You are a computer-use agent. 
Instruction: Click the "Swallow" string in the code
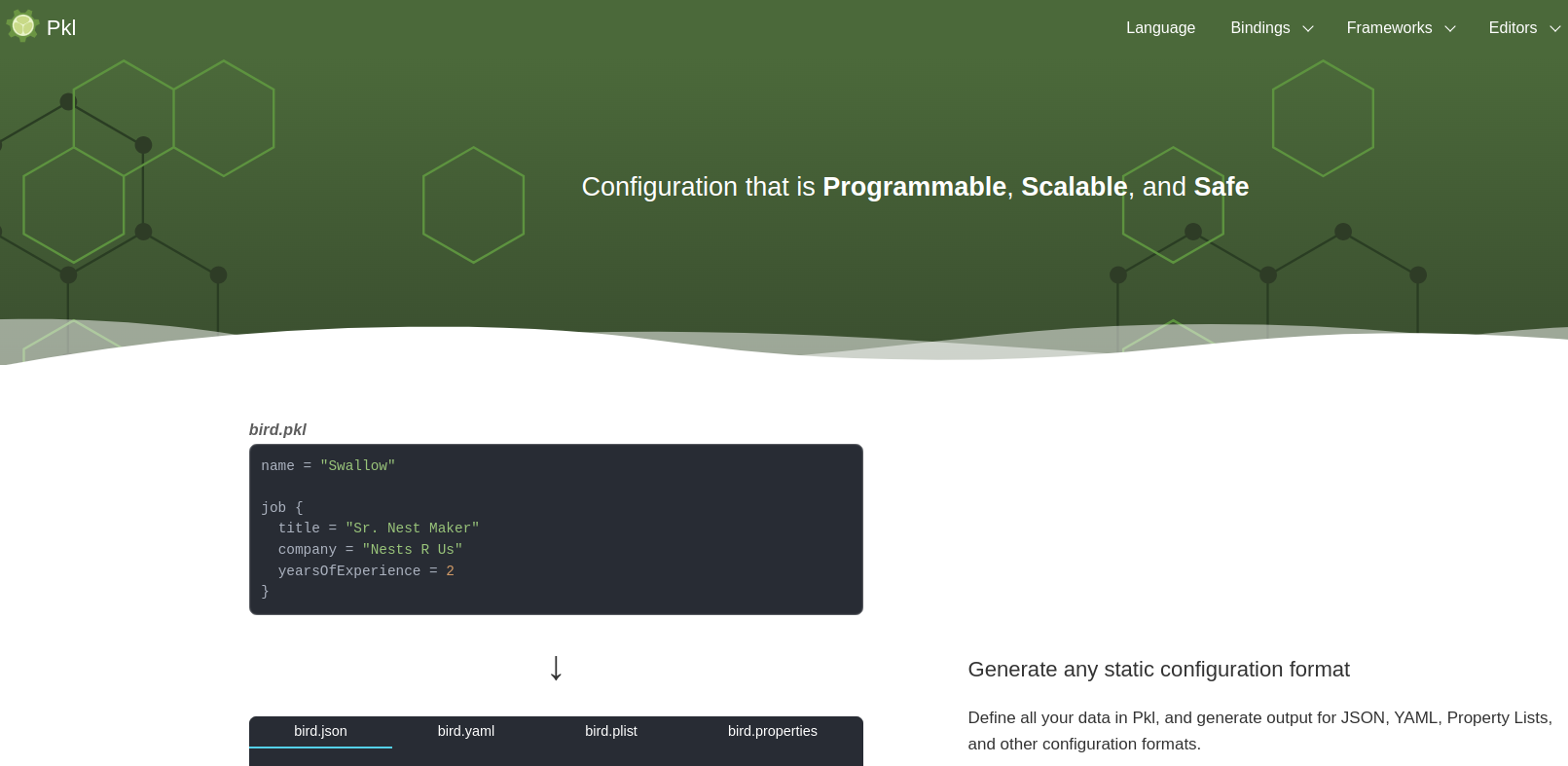point(357,466)
